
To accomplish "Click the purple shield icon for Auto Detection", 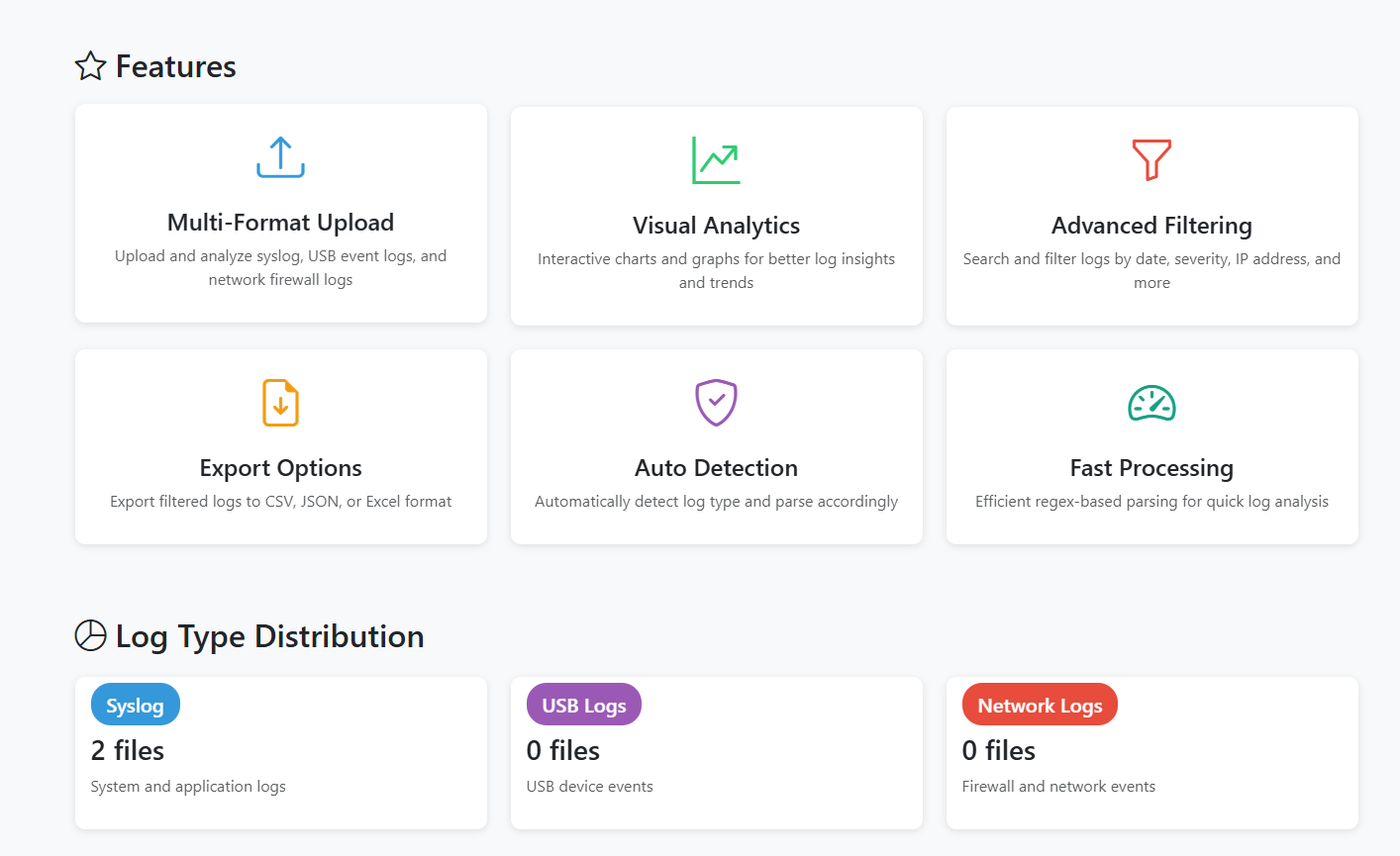I will click(x=716, y=403).
